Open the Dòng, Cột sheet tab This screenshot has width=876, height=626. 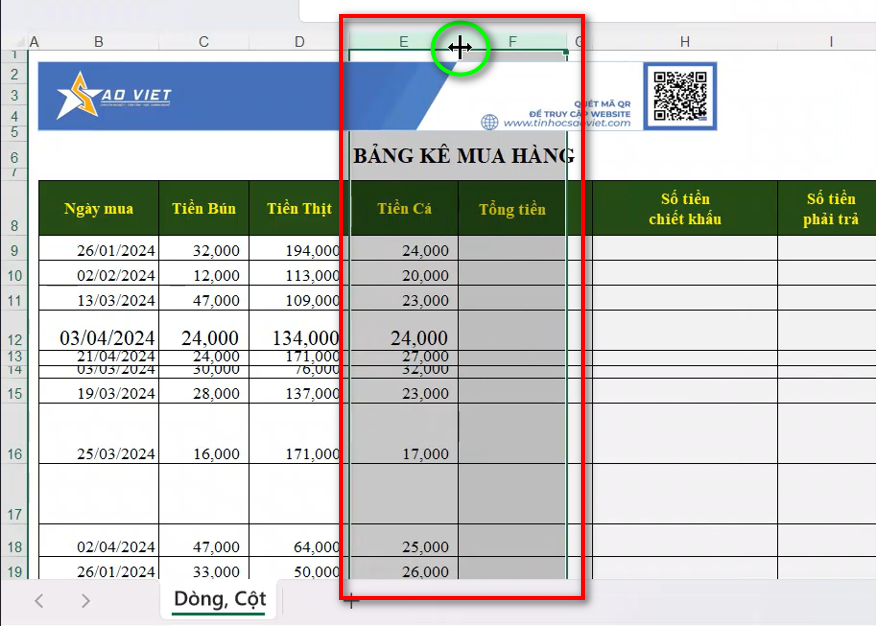pos(219,599)
